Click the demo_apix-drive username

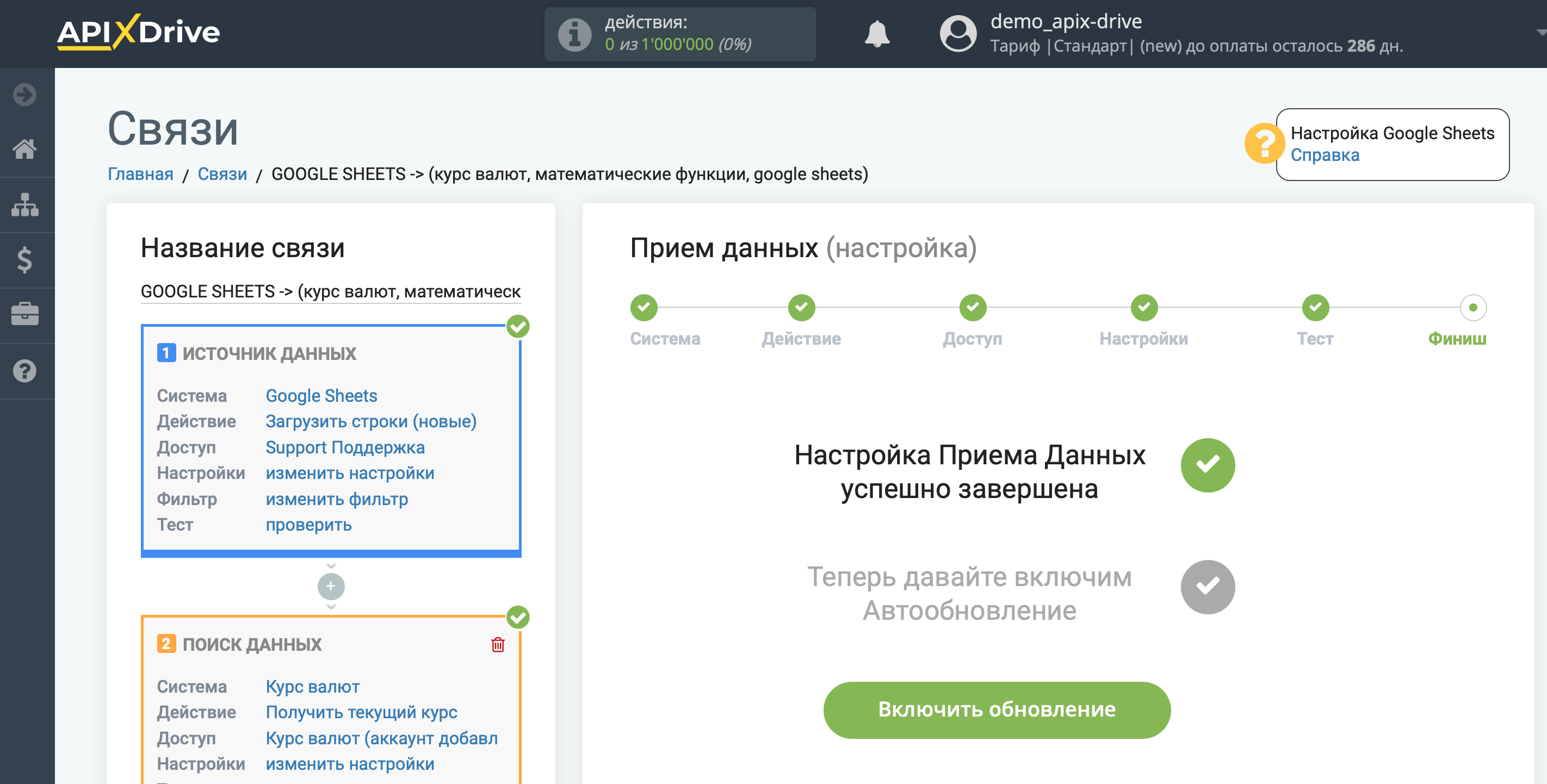point(1066,21)
